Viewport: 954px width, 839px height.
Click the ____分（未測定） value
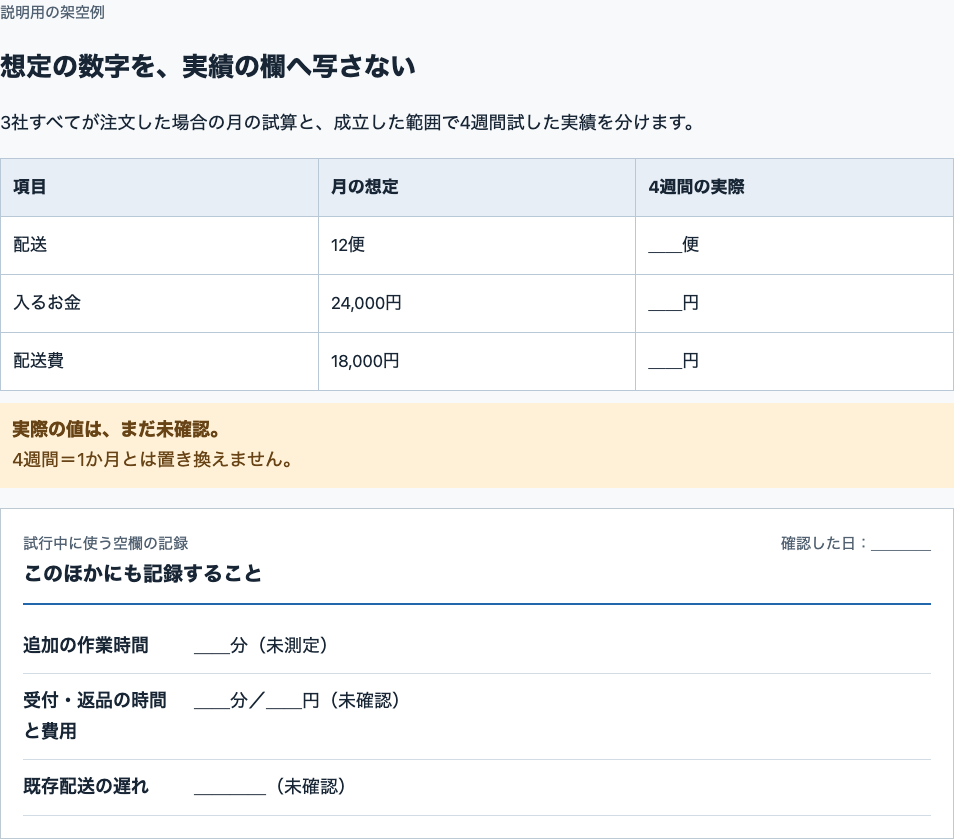262,645
